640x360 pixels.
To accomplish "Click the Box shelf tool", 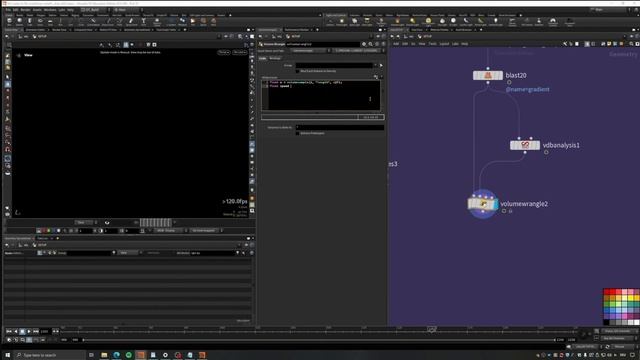I will coord(9,22).
